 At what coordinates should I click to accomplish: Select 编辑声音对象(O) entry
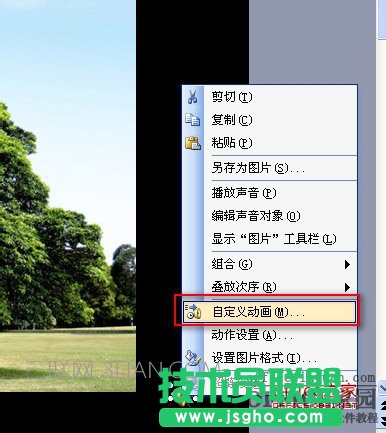click(270, 216)
